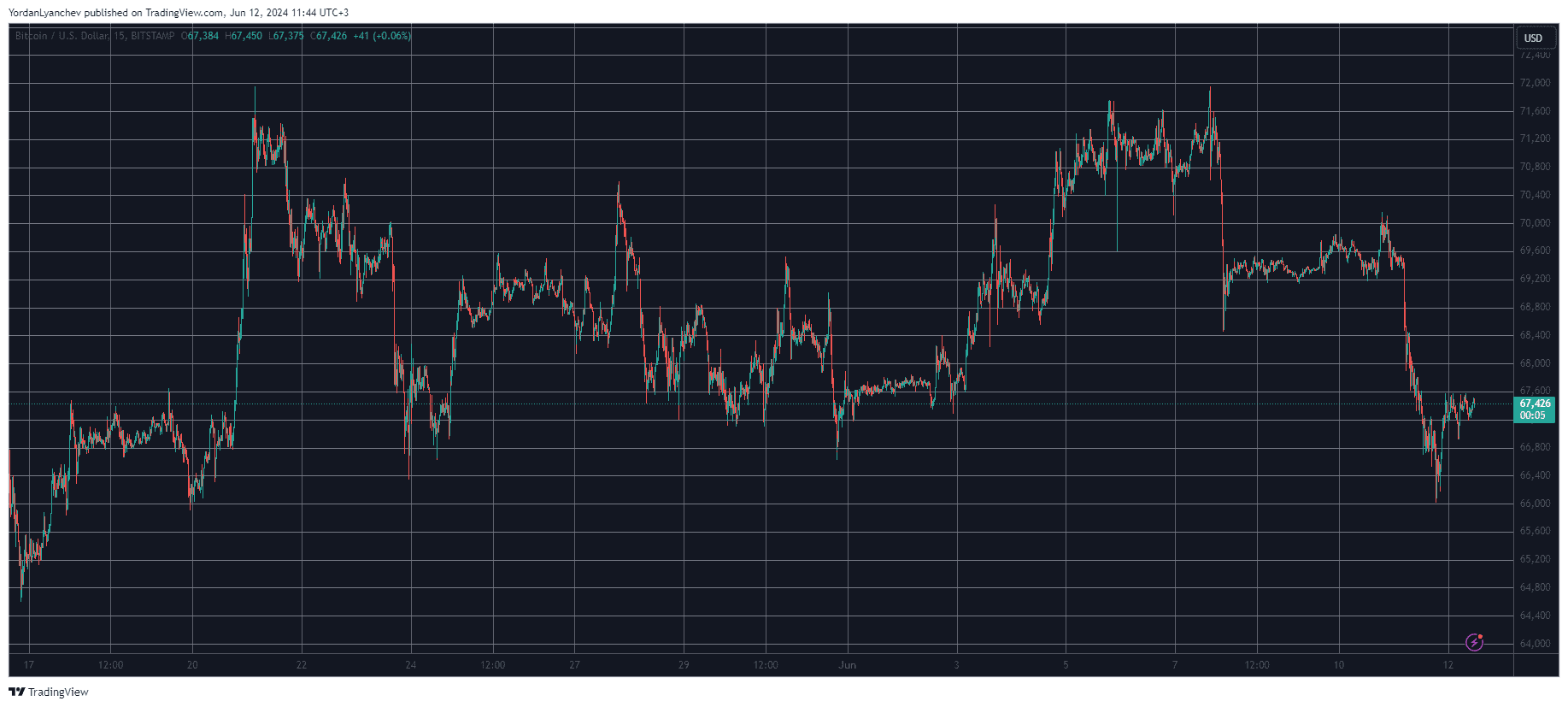
Task: Click the date label 17 on time axis
Action: (x=29, y=665)
